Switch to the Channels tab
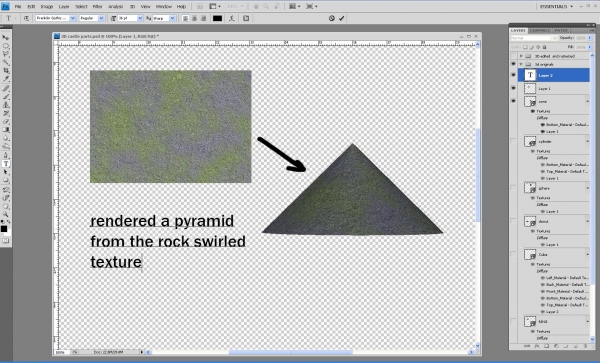This screenshot has width=600, height=363. coord(540,30)
